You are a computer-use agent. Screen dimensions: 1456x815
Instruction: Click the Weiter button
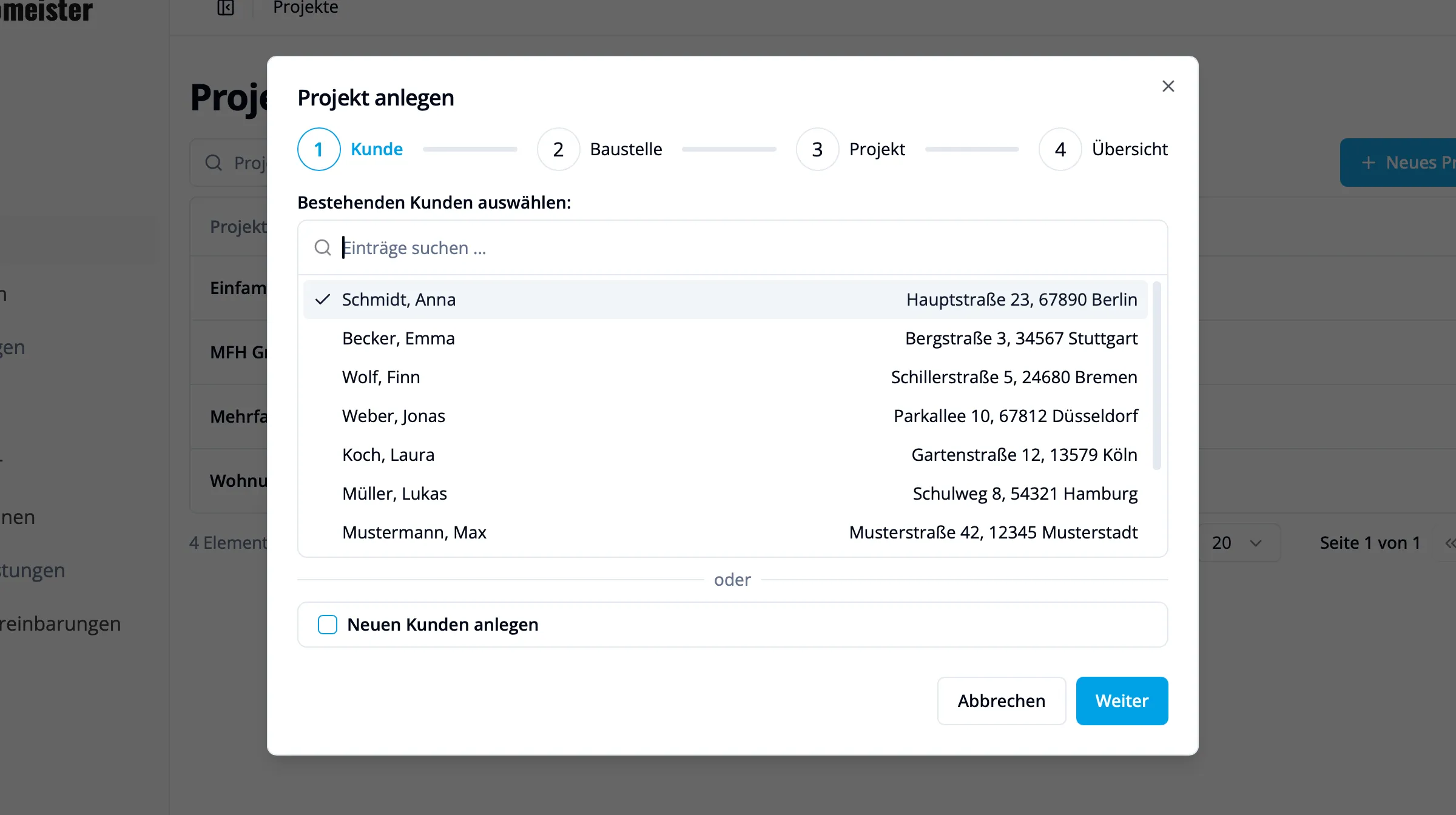1122,701
